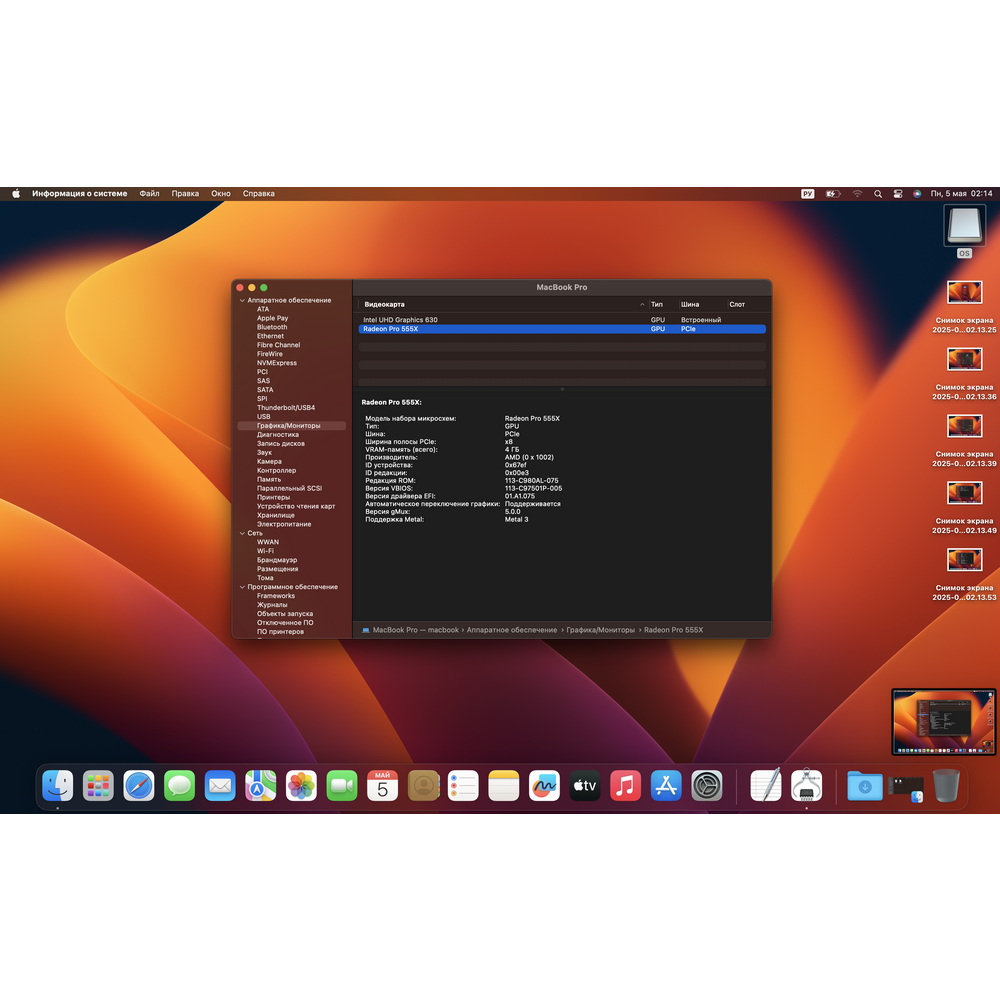This screenshot has height=1000, width=1000.
Task: Click Siri icon in menu bar
Action: 916,194
